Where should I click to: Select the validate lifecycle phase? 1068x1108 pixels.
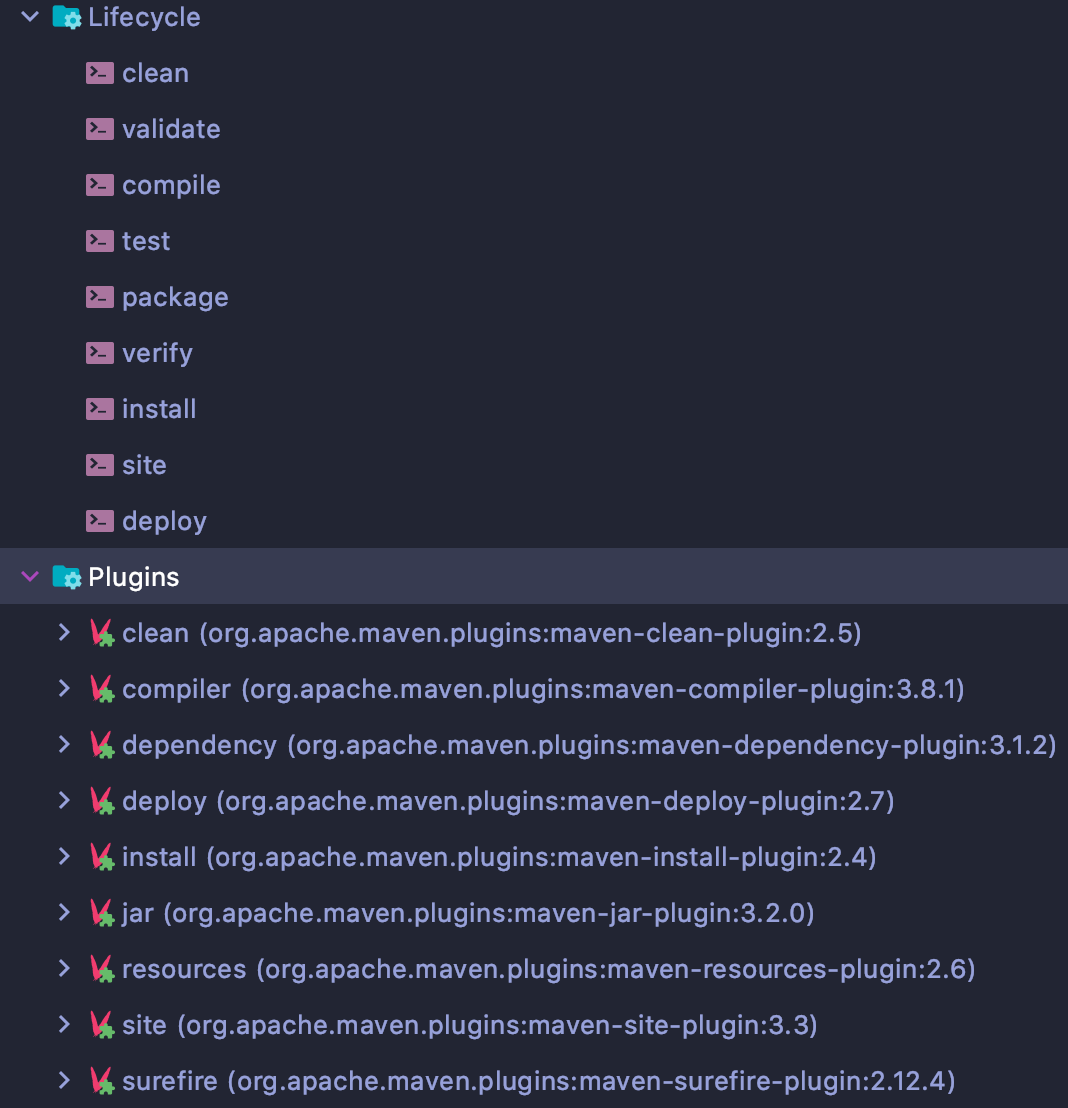171,129
